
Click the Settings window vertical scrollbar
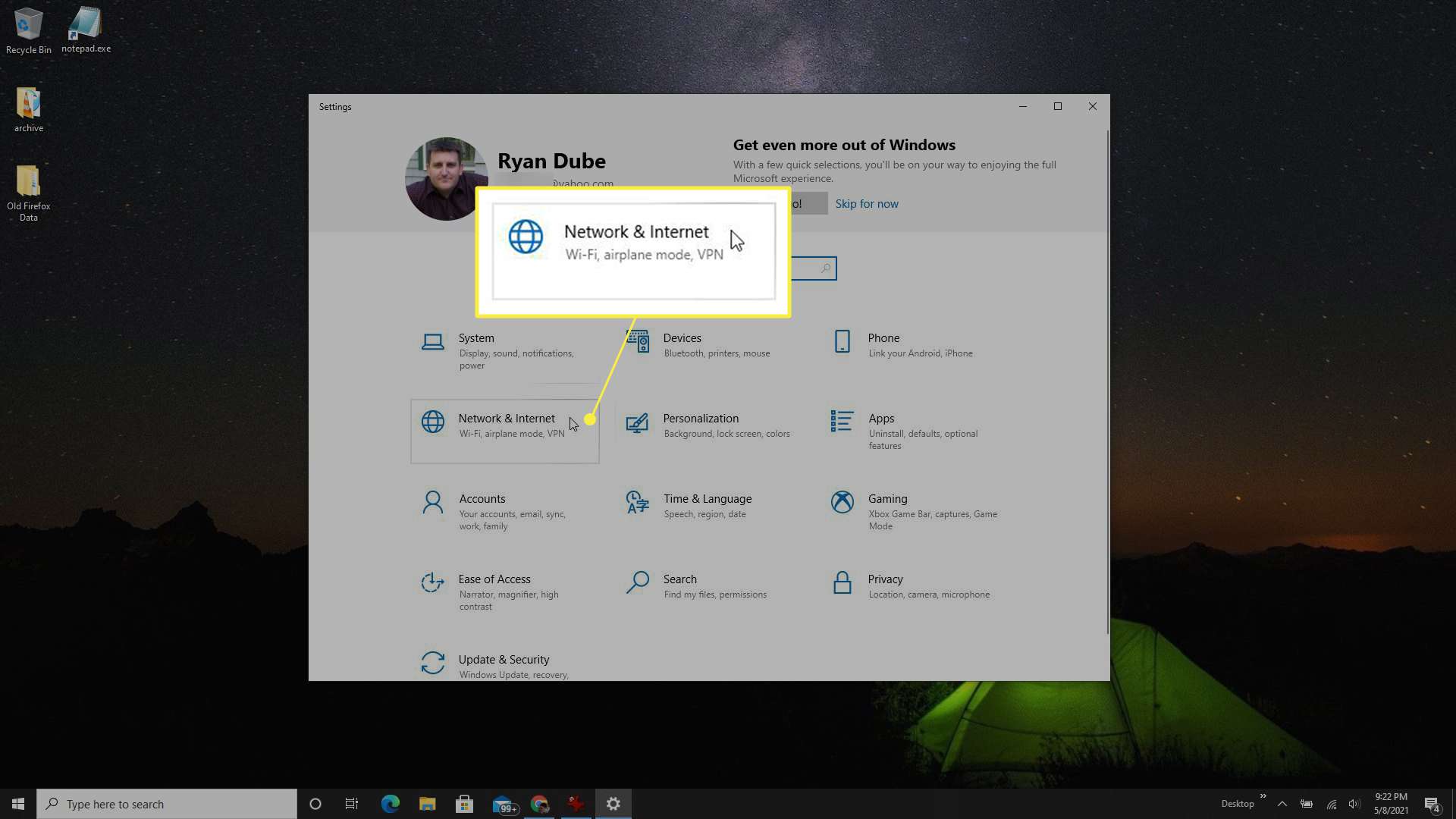1106,383
